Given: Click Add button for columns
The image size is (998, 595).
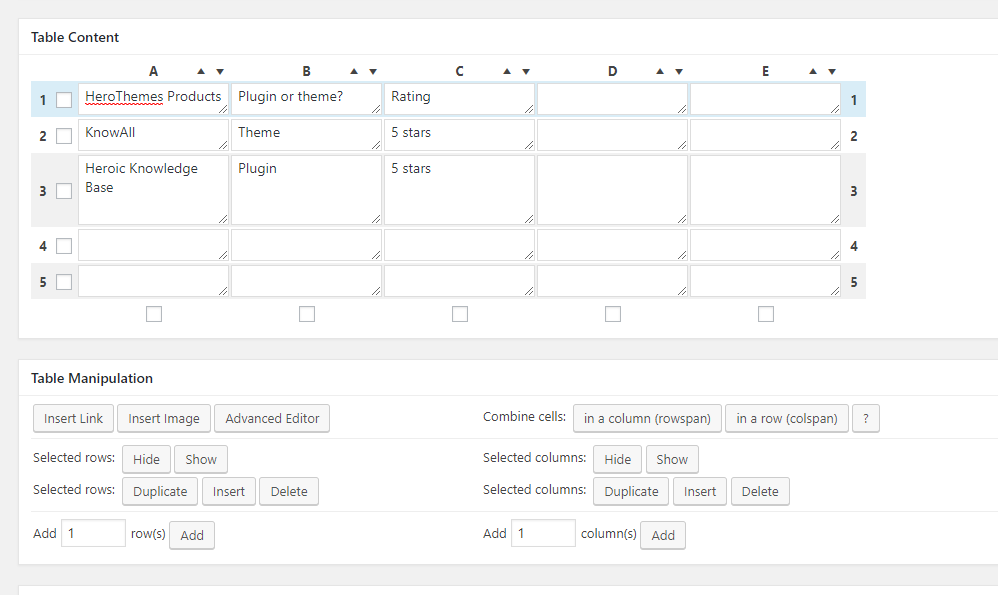Looking at the screenshot, I should (663, 535).
